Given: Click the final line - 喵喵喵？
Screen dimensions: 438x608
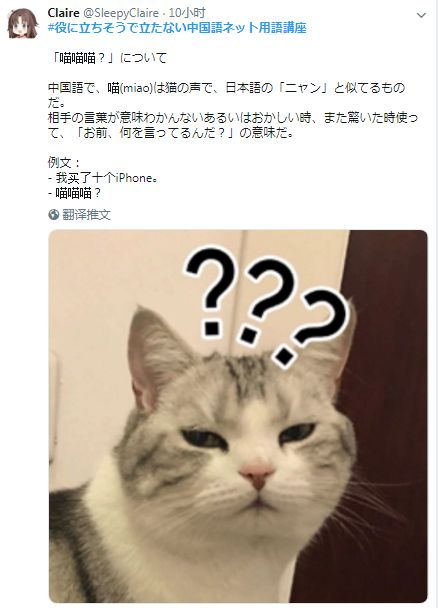Looking at the screenshot, I should click(74, 193).
